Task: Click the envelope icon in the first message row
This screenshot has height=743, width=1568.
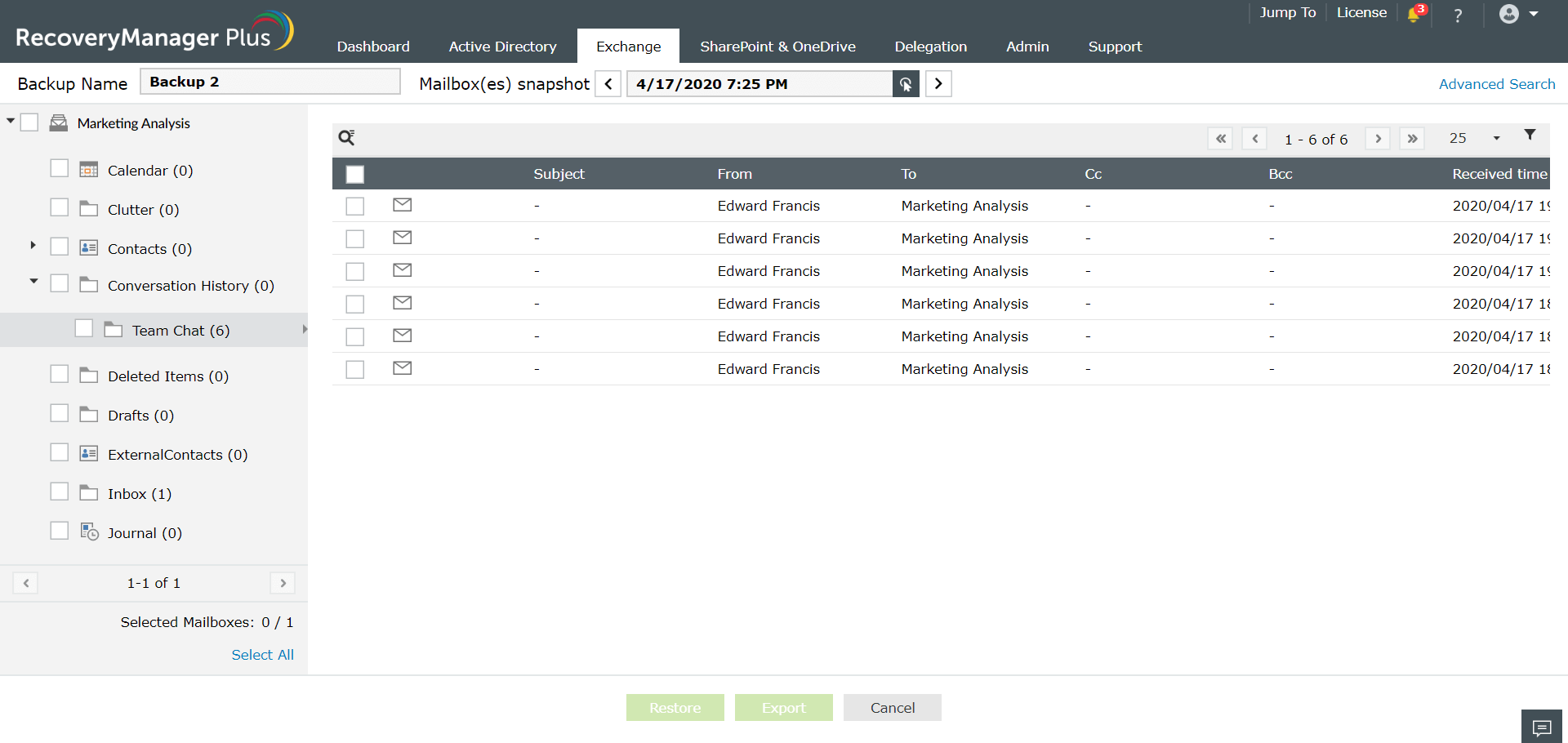Action: coord(402,205)
